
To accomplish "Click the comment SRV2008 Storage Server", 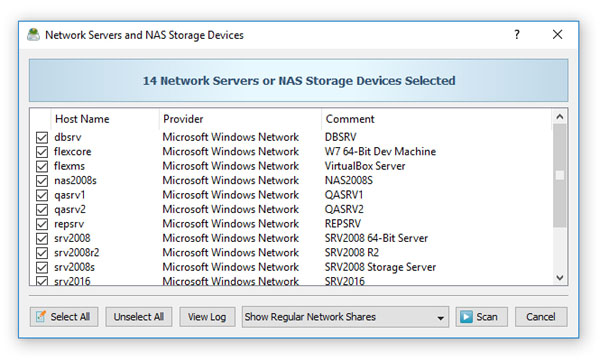I will (x=380, y=267).
